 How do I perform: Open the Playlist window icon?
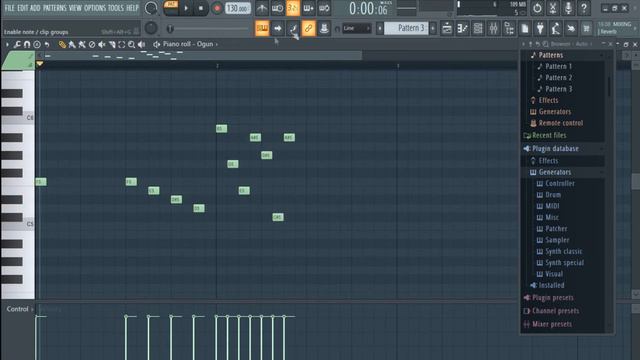click(447, 28)
